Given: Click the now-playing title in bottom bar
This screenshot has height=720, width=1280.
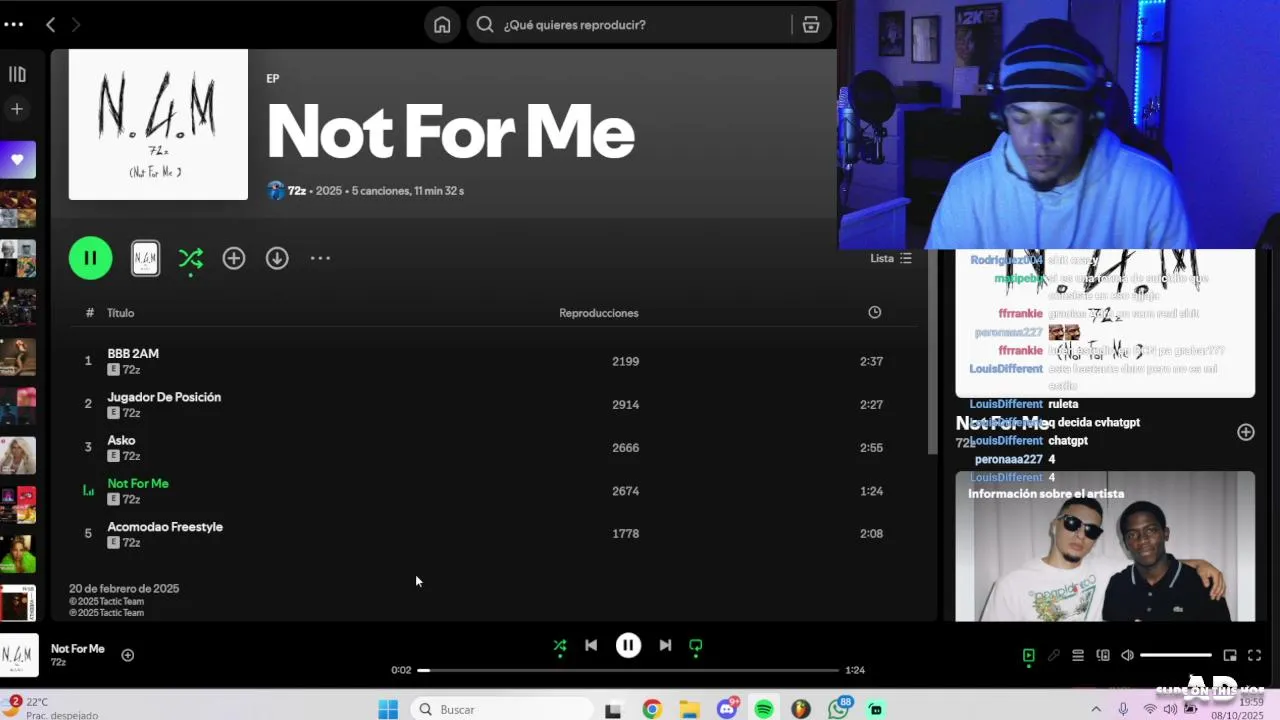Looking at the screenshot, I should [78, 649].
